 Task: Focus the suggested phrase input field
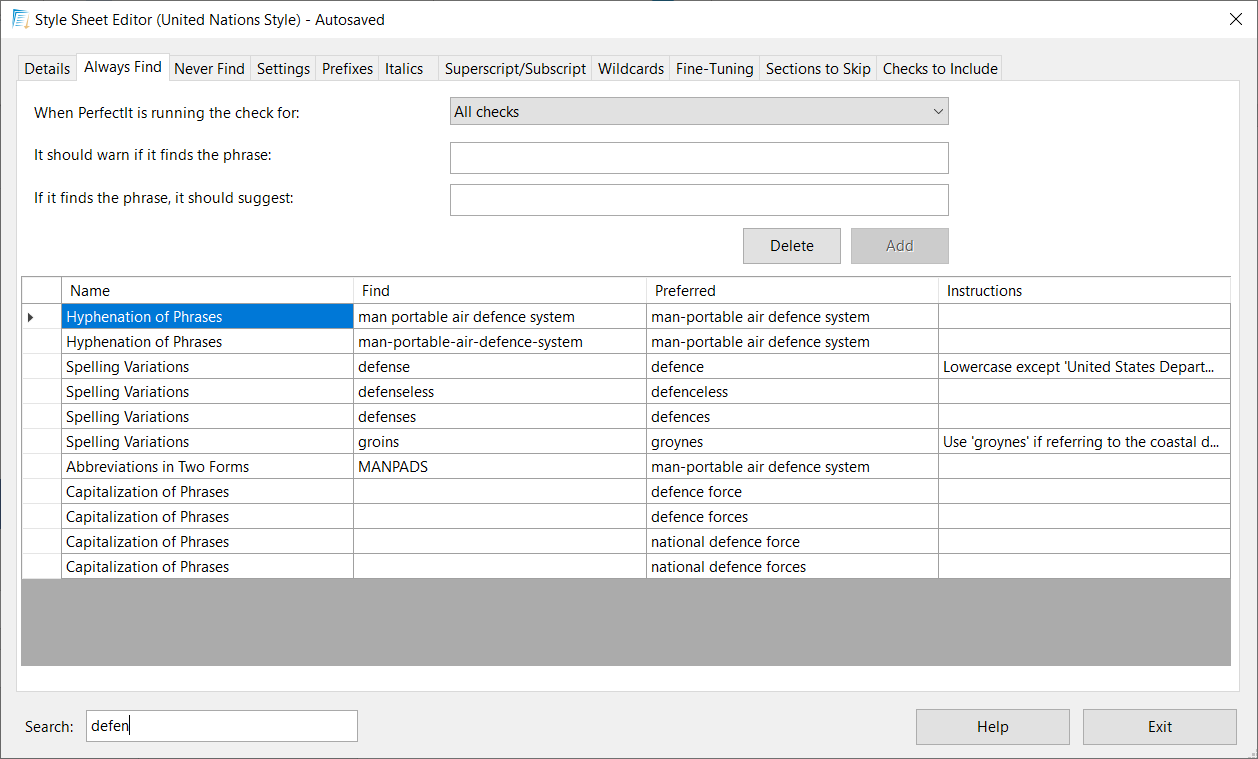[x=698, y=200]
